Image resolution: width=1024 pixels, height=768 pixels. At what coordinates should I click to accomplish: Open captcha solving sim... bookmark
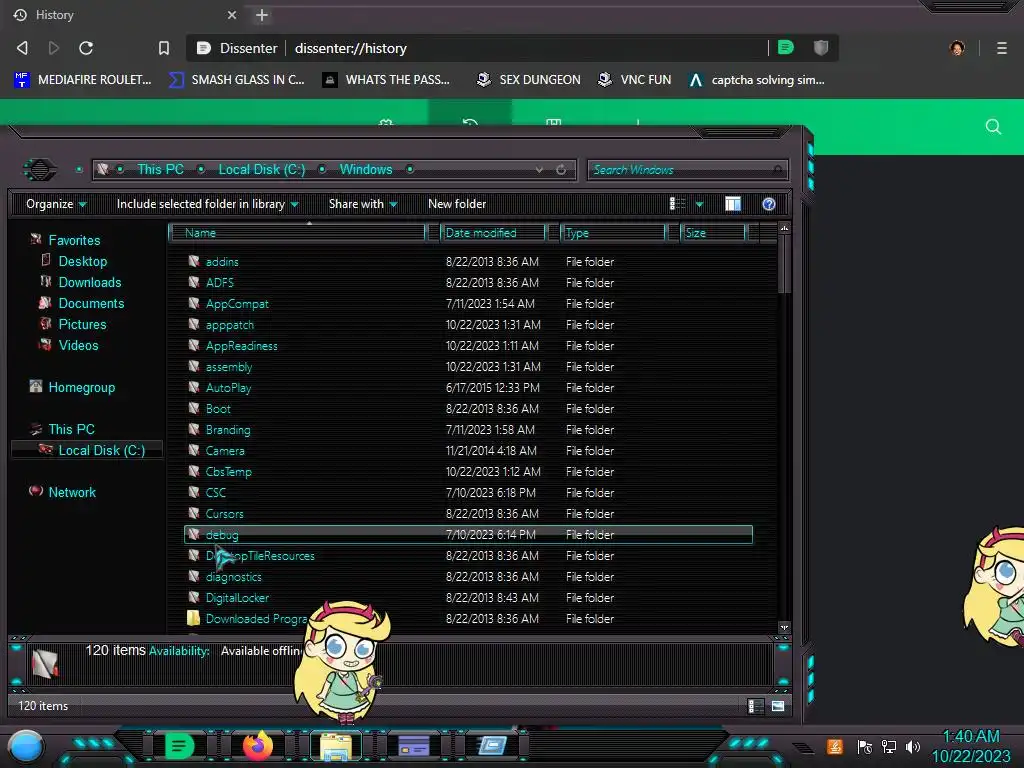(757, 80)
